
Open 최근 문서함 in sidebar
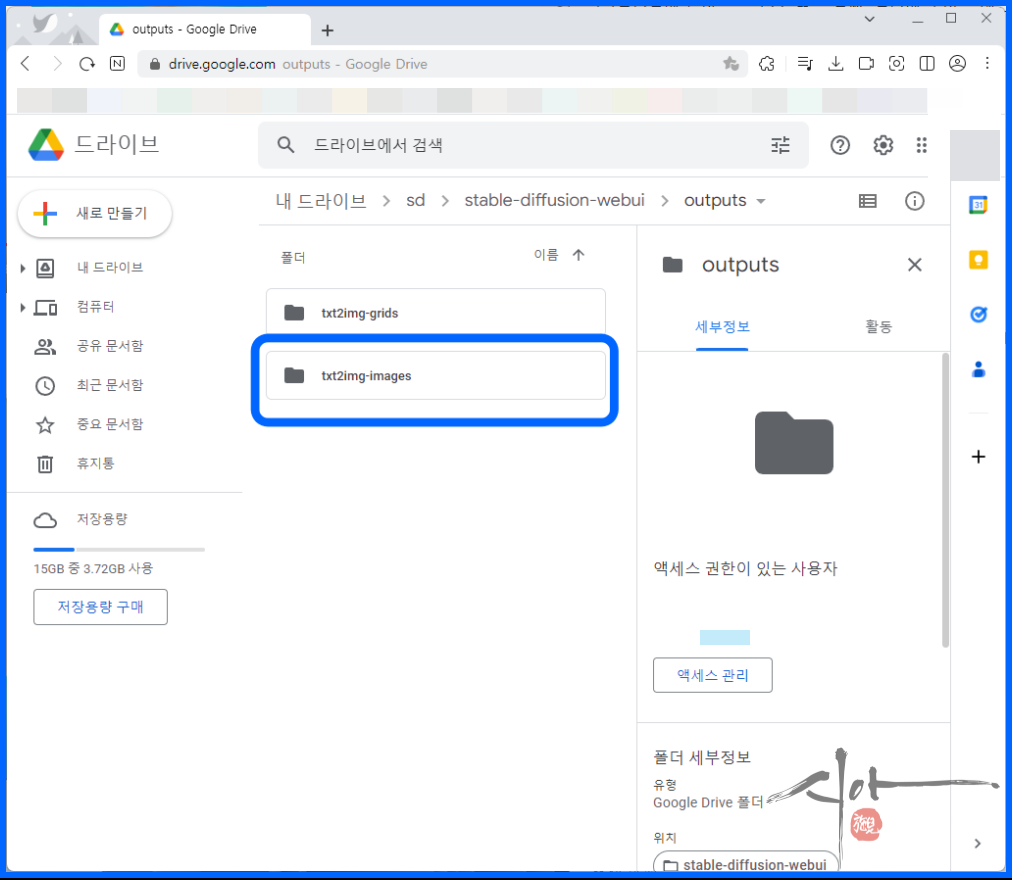pyautogui.click(x=110, y=385)
